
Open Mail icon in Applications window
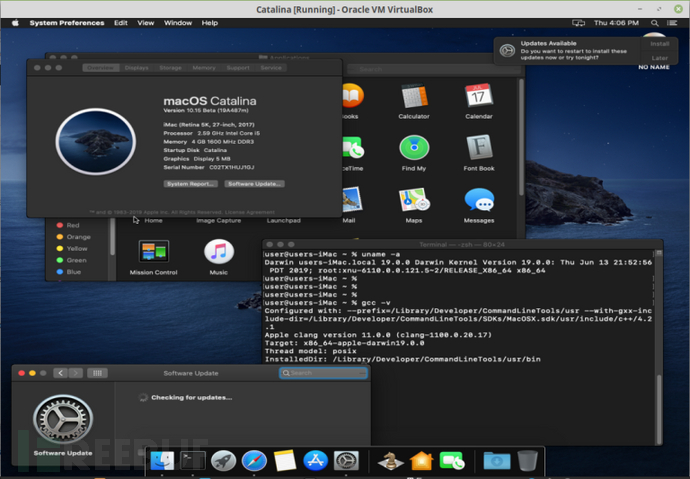pyautogui.click(x=351, y=200)
